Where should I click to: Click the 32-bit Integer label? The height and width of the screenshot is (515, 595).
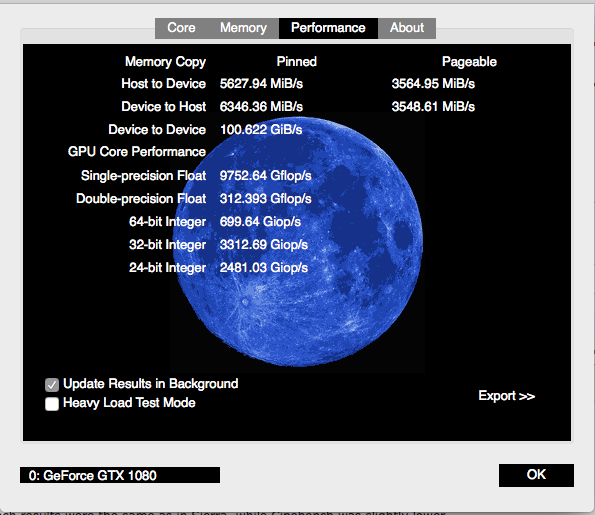click(x=167, y=245)
